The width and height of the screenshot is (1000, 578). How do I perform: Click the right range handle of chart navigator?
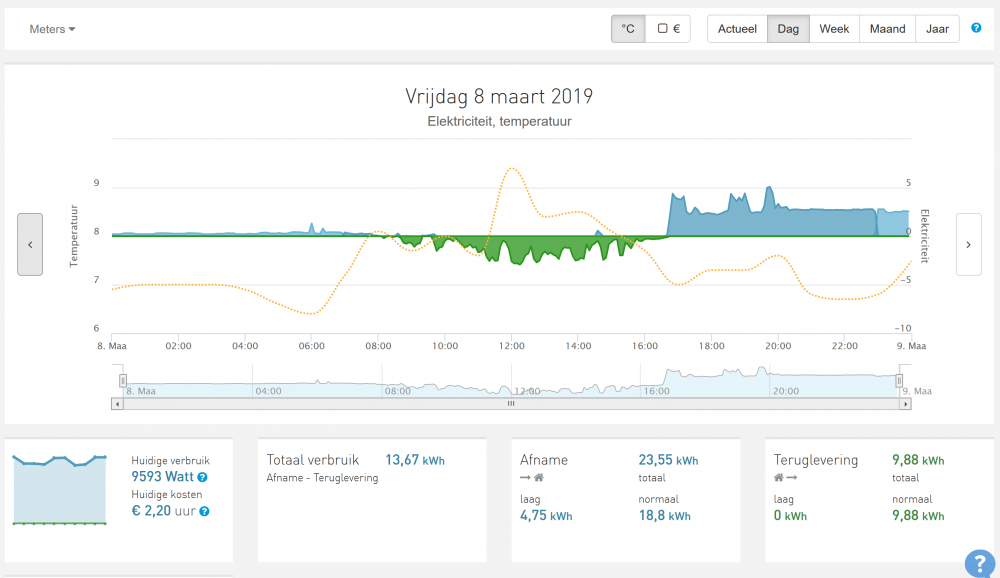pyautogui.click(x=899, y=380)
